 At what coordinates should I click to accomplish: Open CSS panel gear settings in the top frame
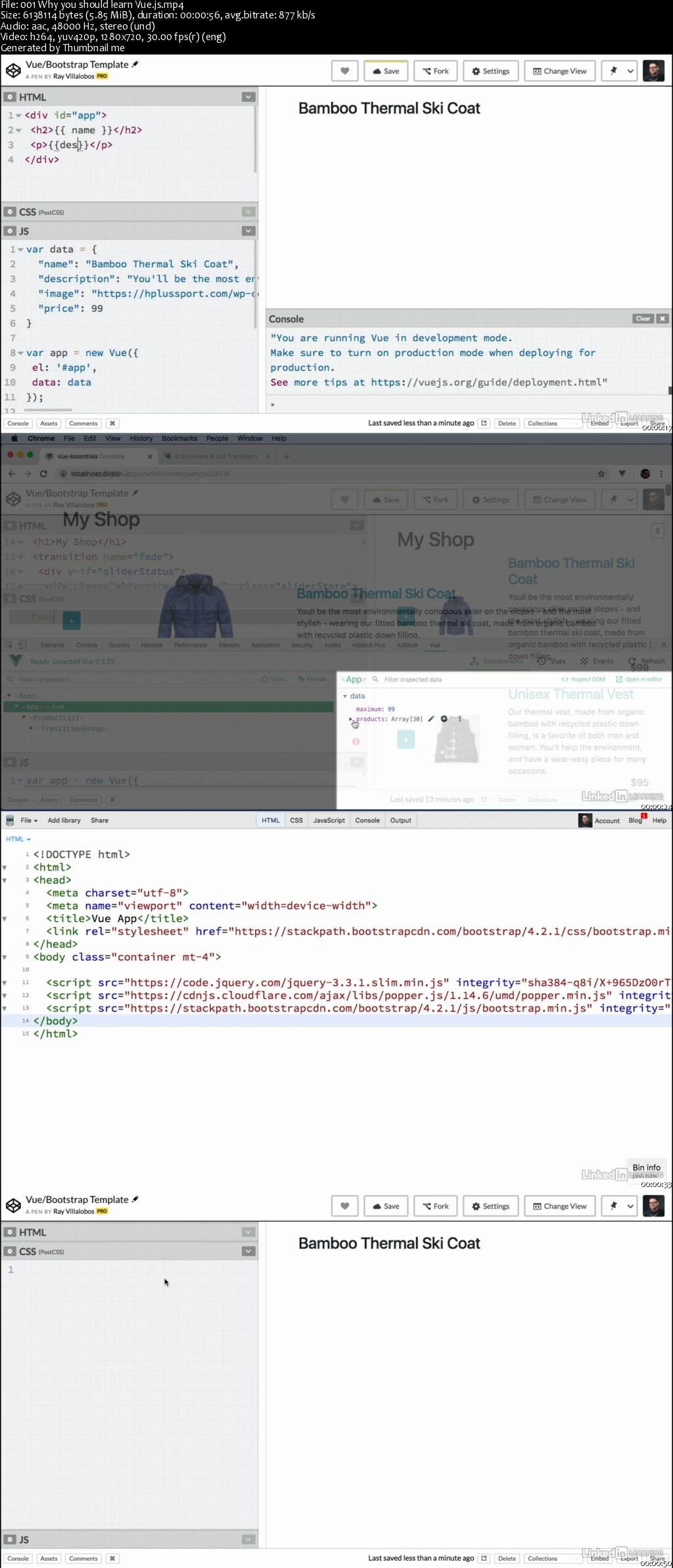point(10,212)
